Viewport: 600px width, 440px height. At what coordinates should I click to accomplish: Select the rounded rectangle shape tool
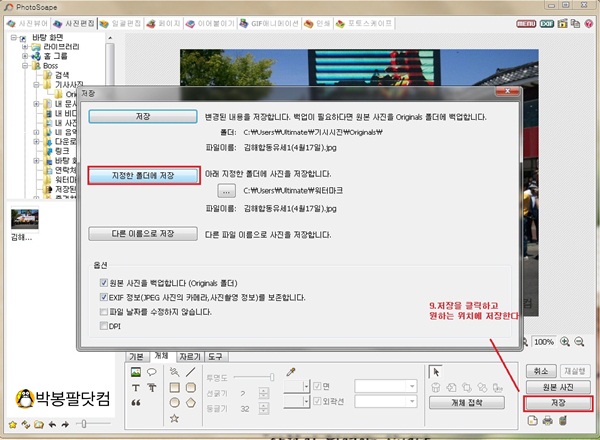pos(191,388)
